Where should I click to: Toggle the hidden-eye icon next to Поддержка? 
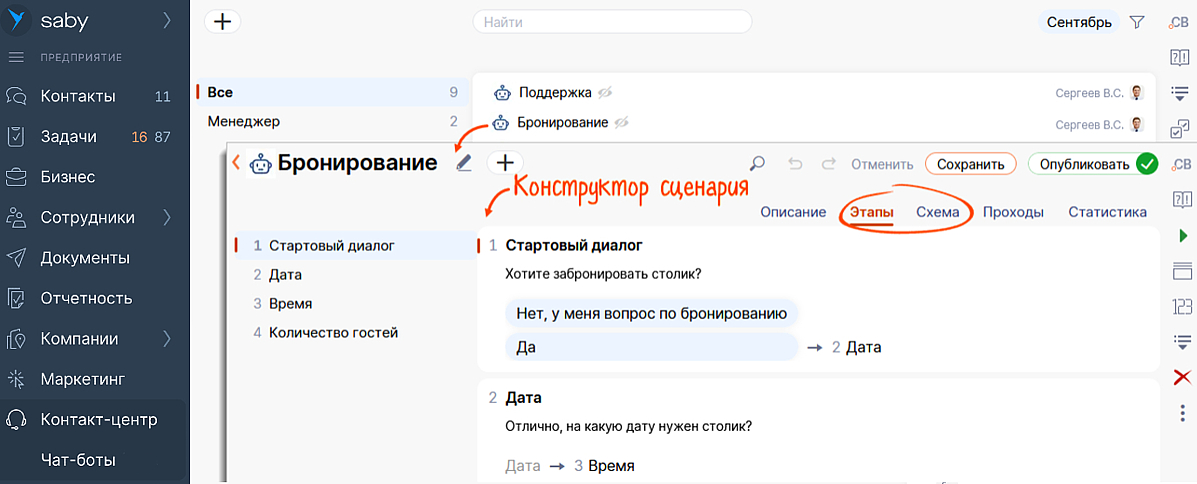[x=605, y=93]
